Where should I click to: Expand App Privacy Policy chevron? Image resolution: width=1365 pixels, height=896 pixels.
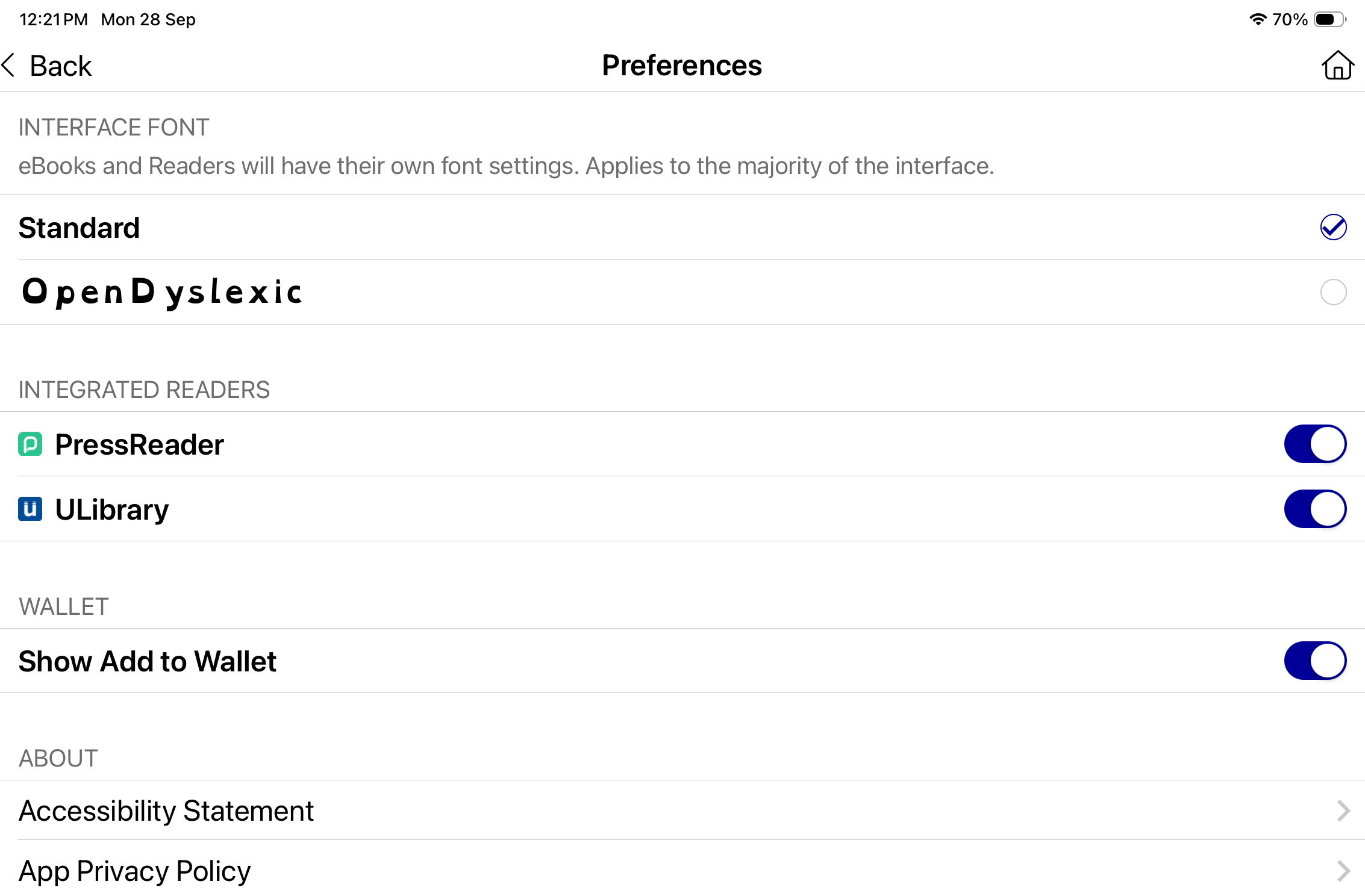[x=1343, y=871]
